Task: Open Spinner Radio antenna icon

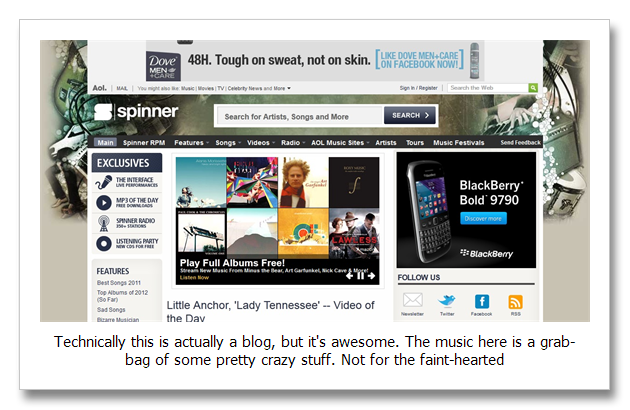Action: click(x=104, y=223)
